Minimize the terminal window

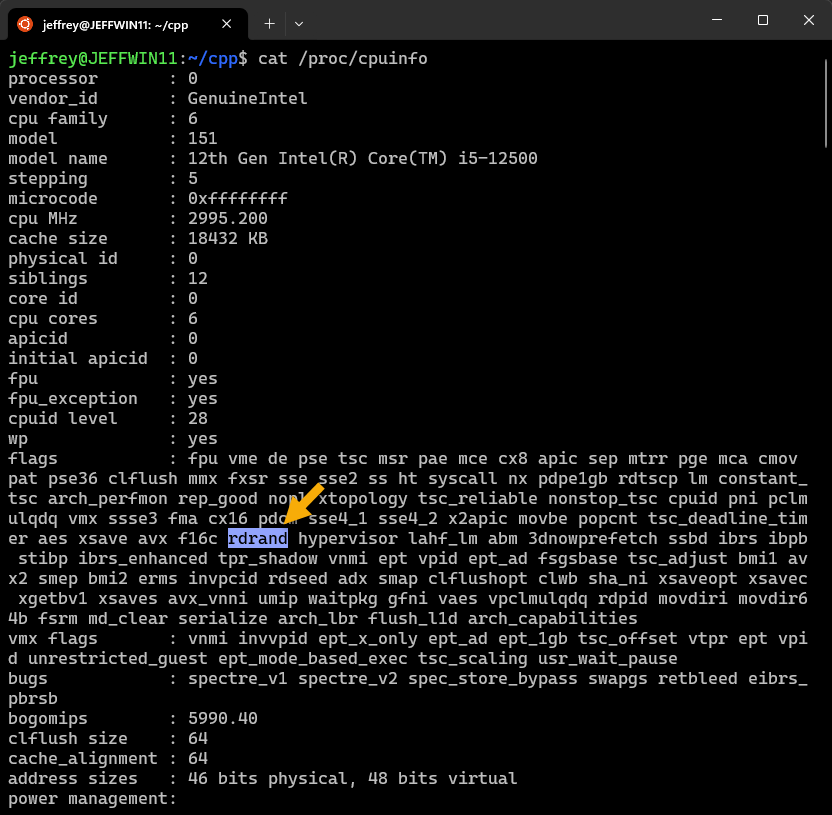[716, 21]
